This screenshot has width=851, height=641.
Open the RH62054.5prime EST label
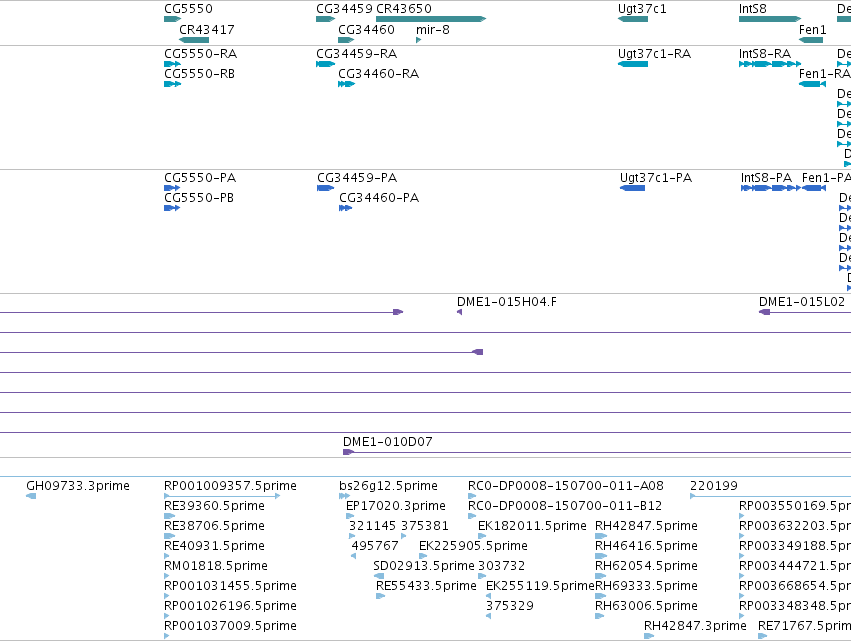point(646,566)
